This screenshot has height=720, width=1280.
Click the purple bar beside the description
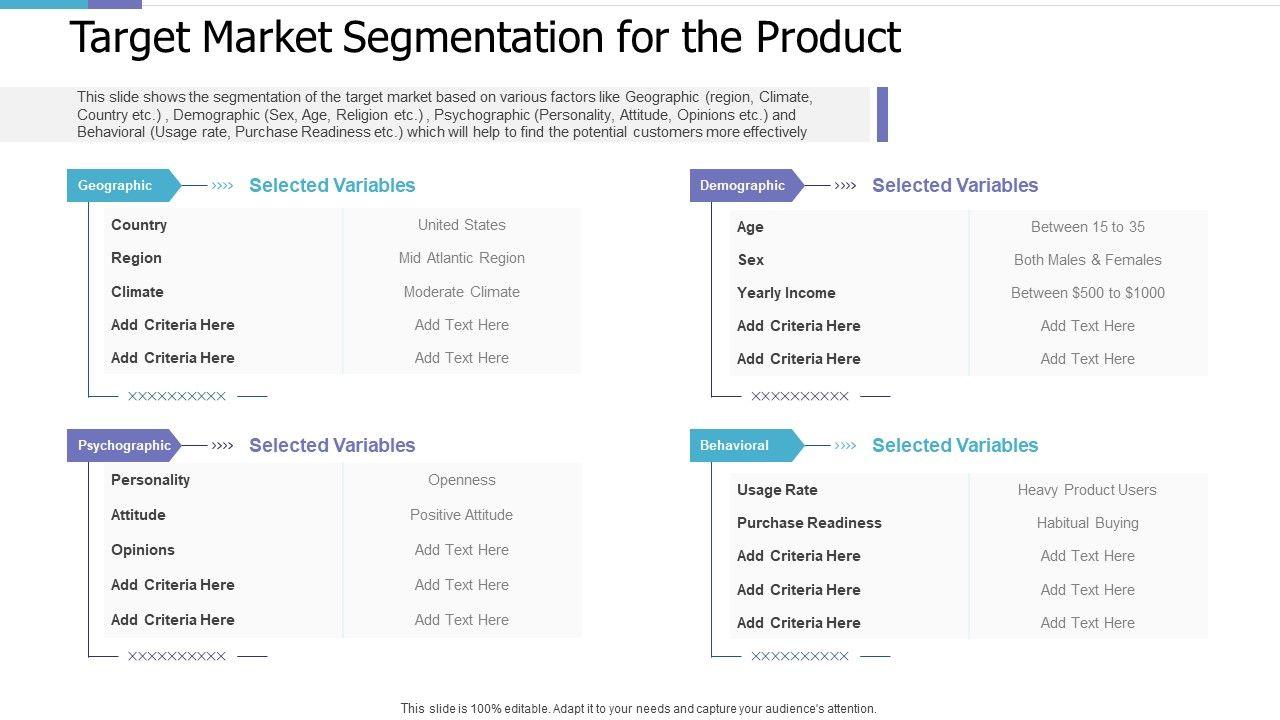tap(882, 114)
